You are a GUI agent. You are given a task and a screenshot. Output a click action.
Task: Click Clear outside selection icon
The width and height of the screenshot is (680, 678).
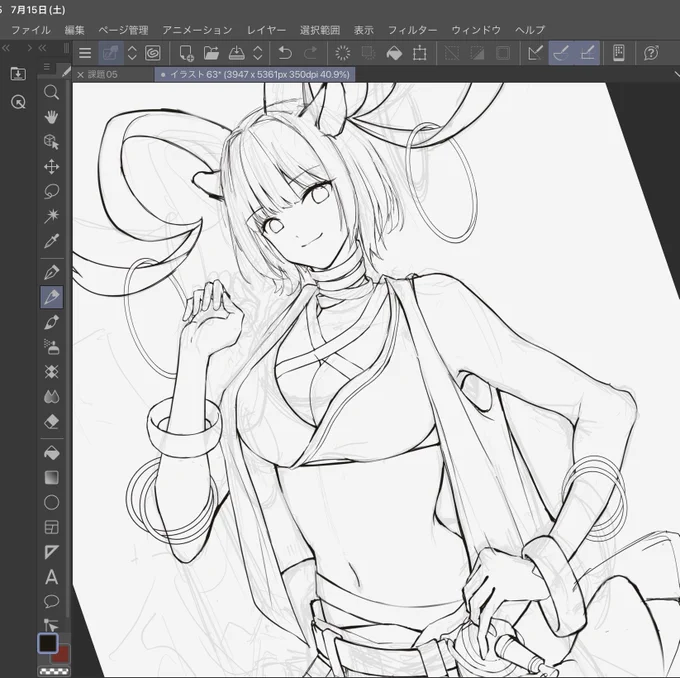(x=368, y=53)
